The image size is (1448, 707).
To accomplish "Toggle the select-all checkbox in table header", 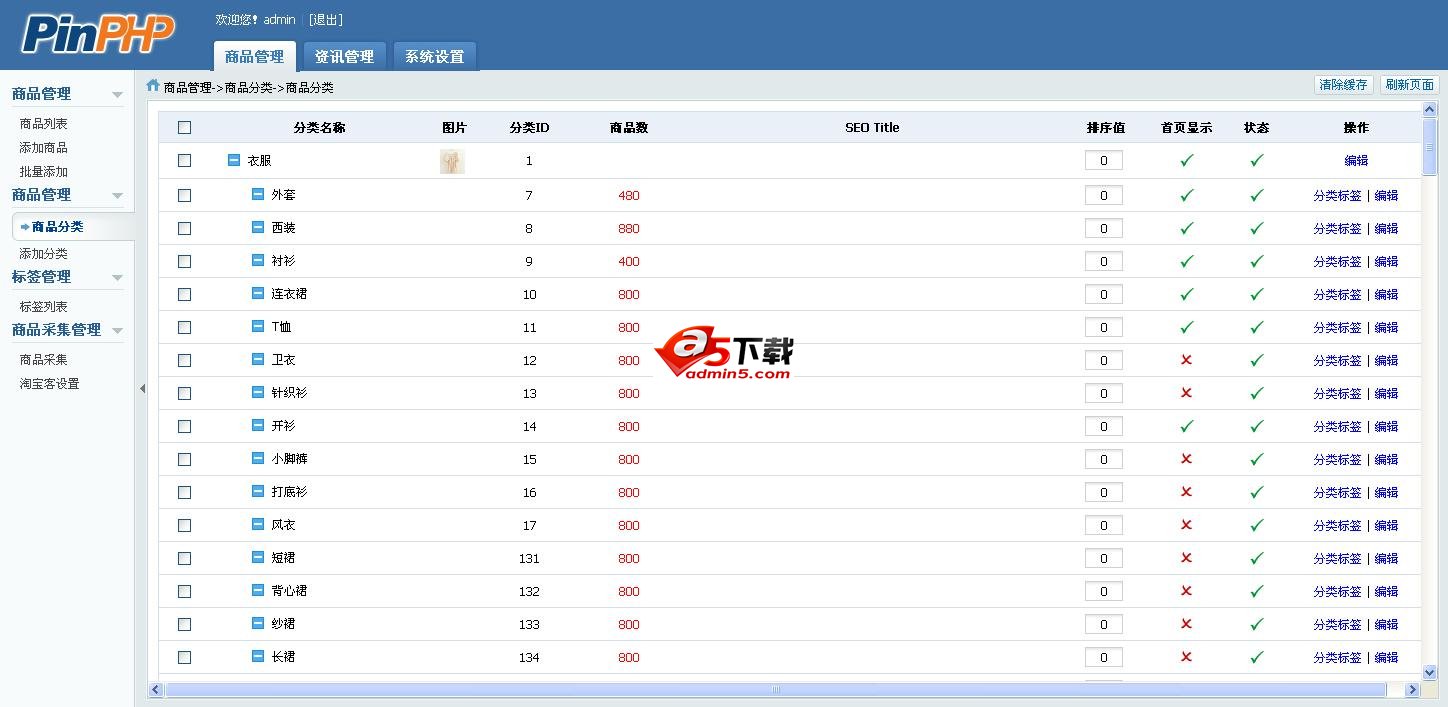I will point(184,127).
